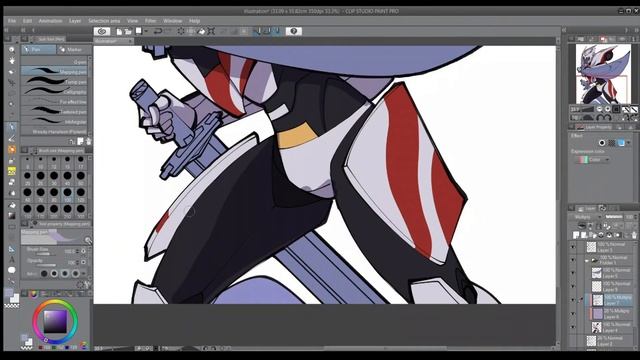
Task: Hide Folder 1 using its eye icon
Action: (x=573, y=260)
